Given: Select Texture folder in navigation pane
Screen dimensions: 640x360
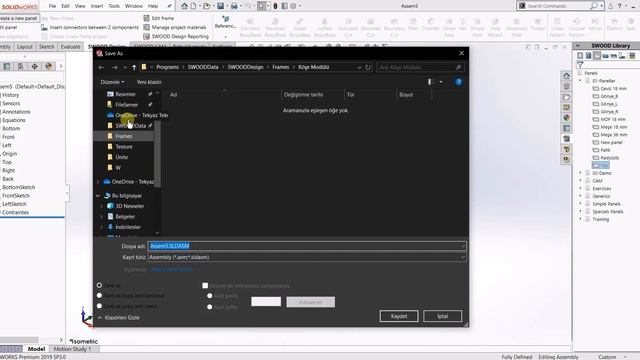Looking at the screenshot, I should point(124,147).
